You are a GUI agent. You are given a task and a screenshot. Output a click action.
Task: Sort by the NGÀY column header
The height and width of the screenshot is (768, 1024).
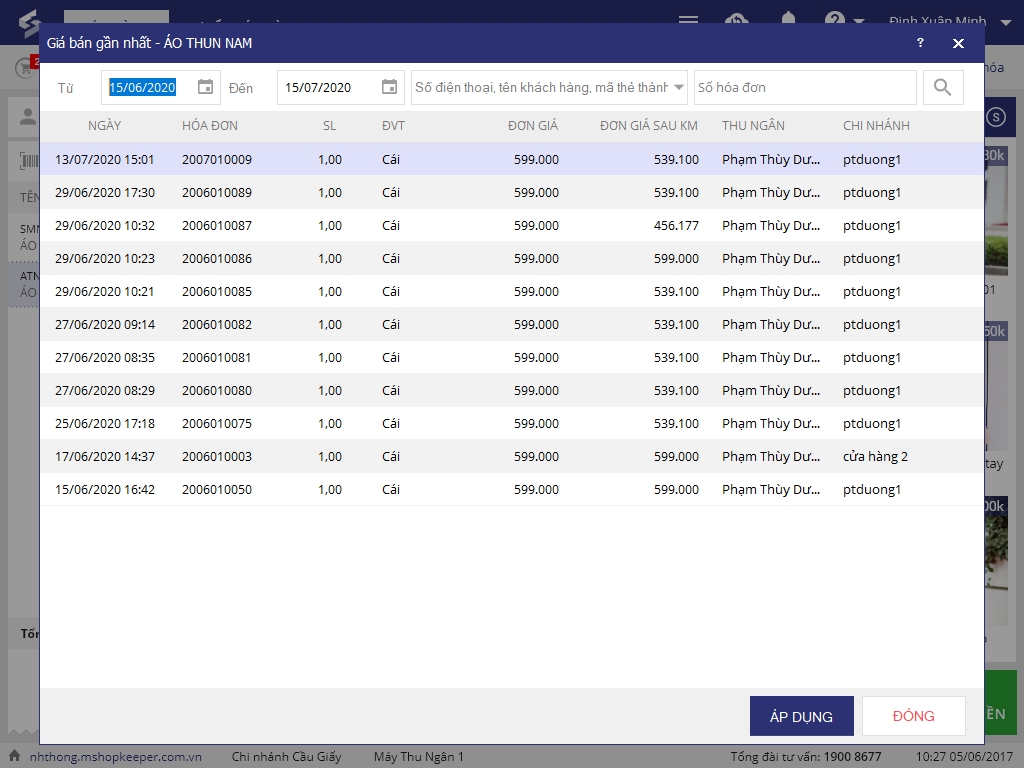(104, 126)
